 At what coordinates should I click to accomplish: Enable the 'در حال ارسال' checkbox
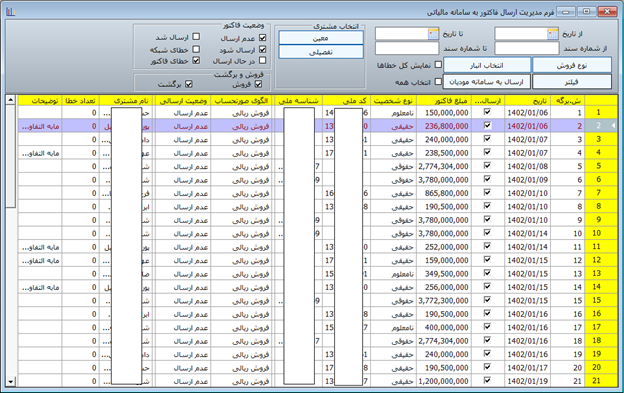click(x=262, y=60)
